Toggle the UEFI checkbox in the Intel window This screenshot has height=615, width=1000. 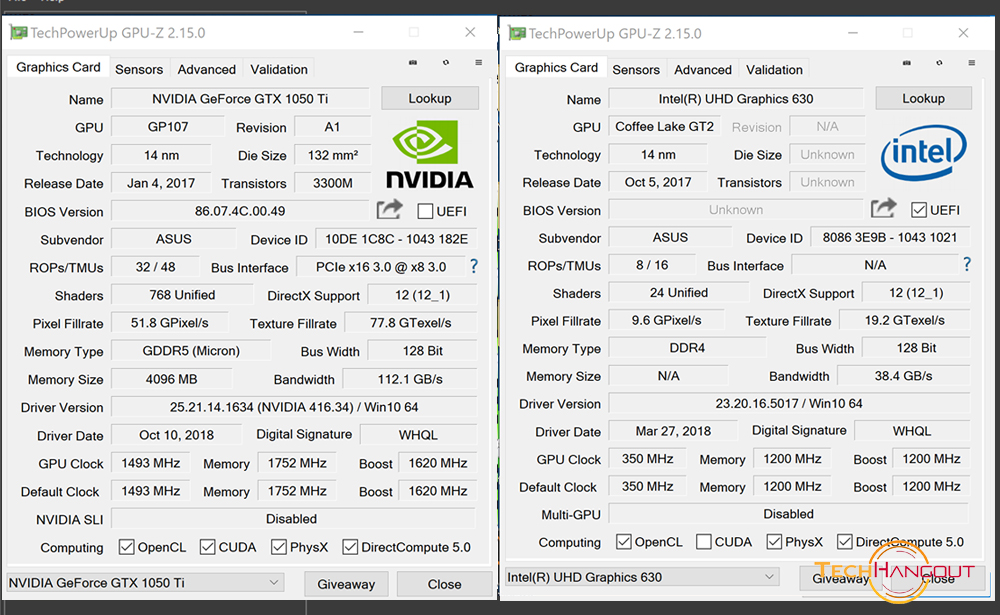click(919, 210)
